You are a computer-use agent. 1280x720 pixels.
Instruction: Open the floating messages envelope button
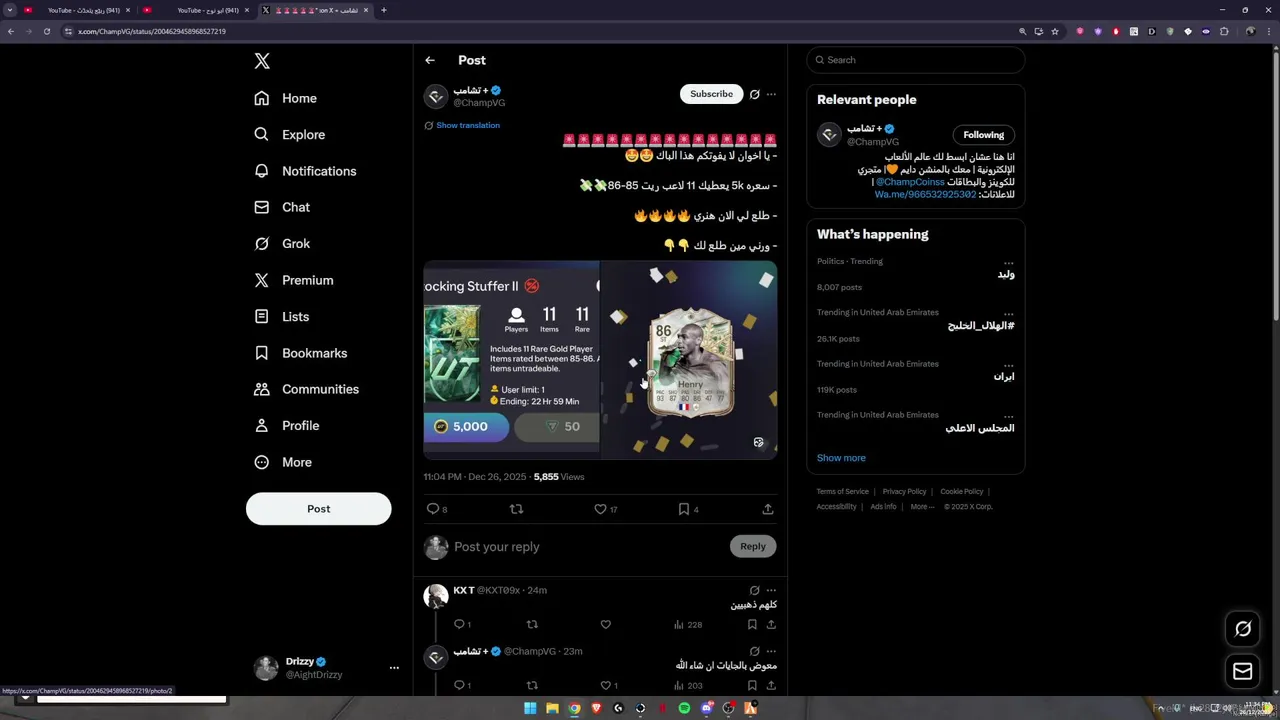tap(1243, 671)
